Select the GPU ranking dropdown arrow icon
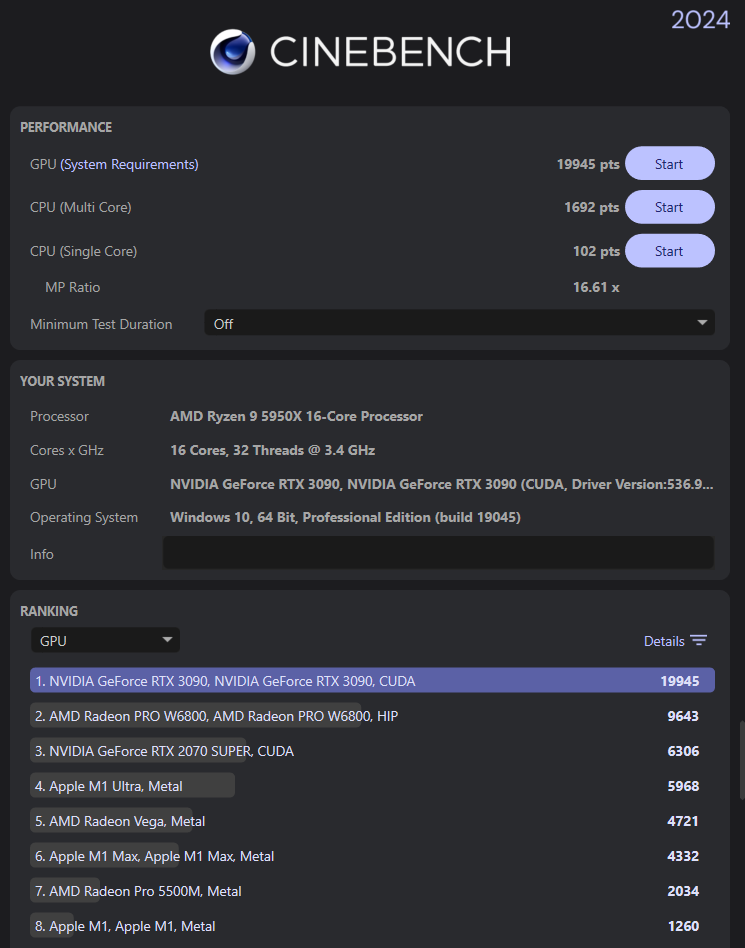Screen dimensions: 745x948 coord(167,640)
